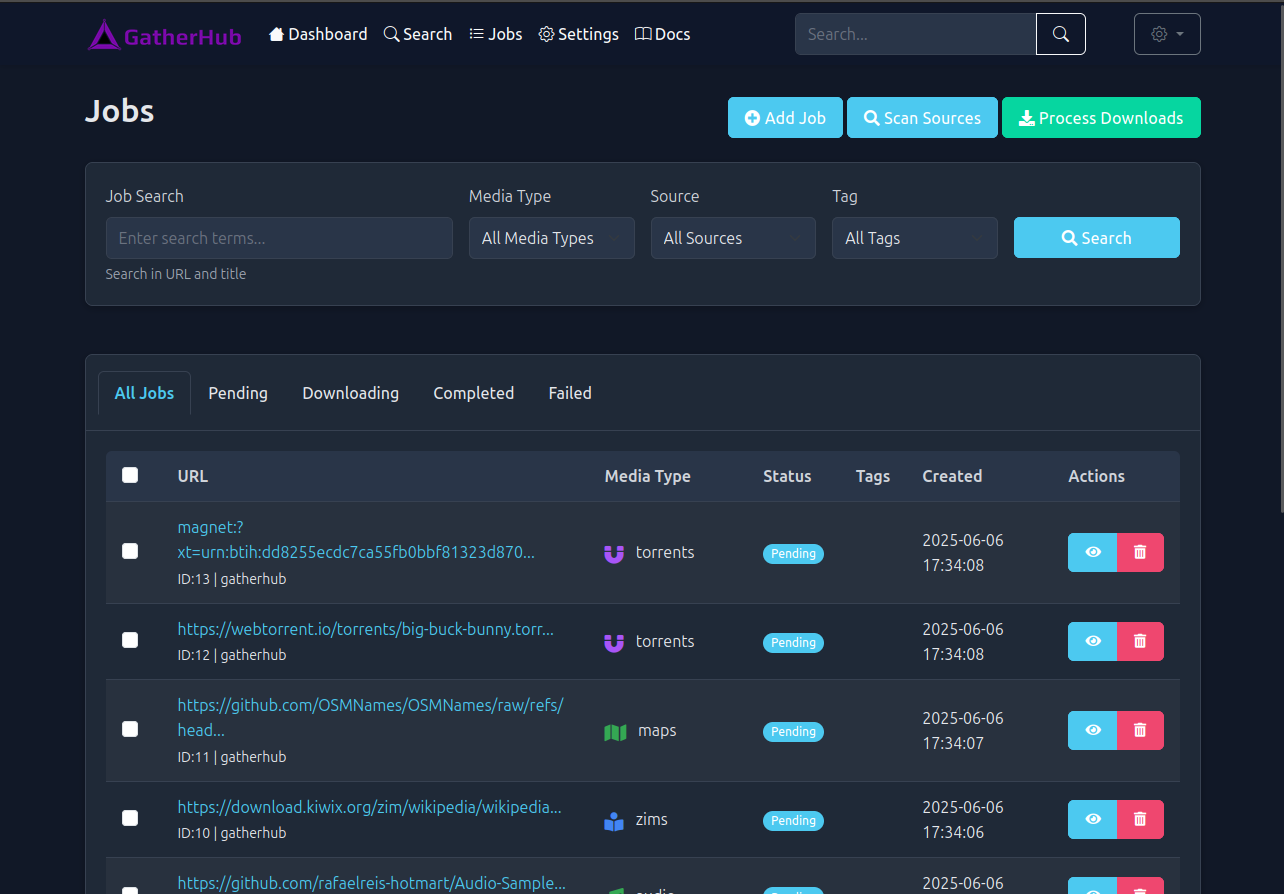
Task: Click the magnifier button beside top search box
Action: [x=1060, y=34]
